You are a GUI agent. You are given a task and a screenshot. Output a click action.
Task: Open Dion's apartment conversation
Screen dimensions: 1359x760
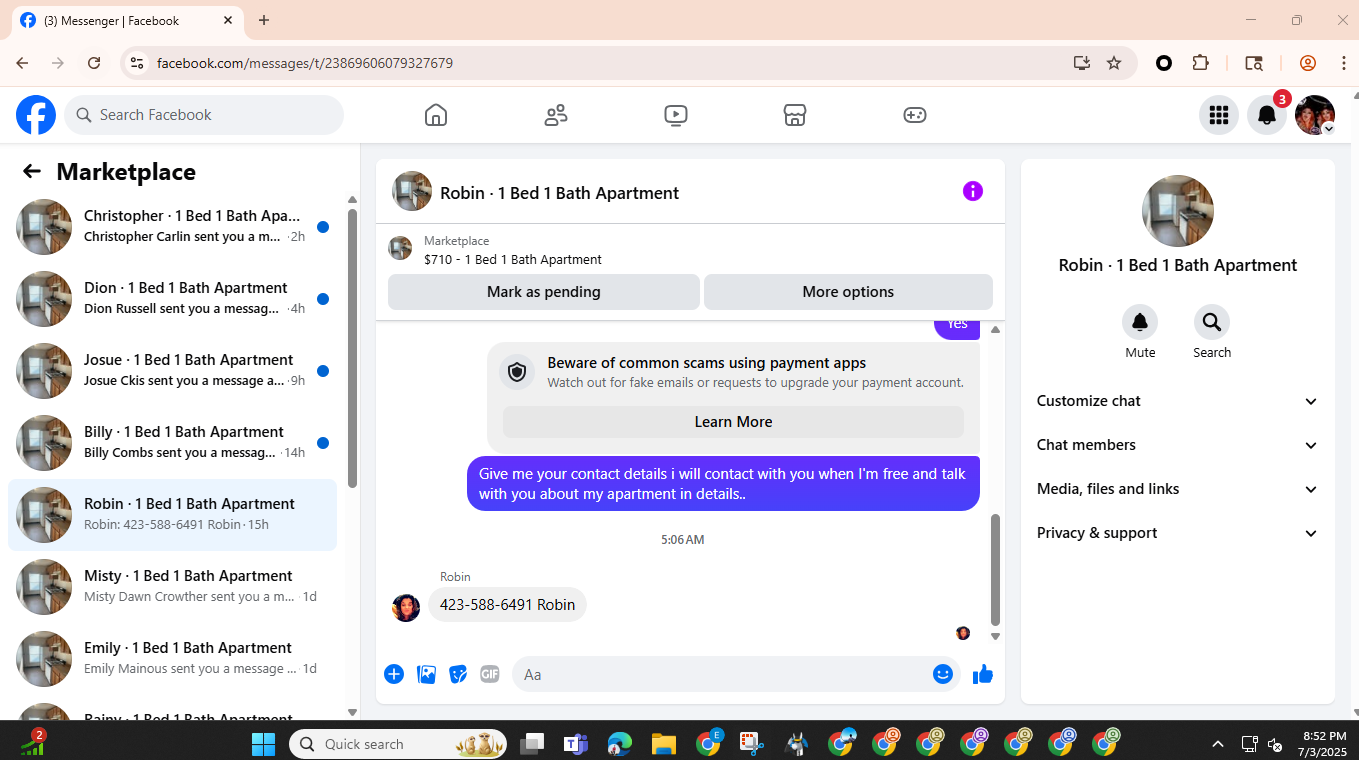pos(172,299)
